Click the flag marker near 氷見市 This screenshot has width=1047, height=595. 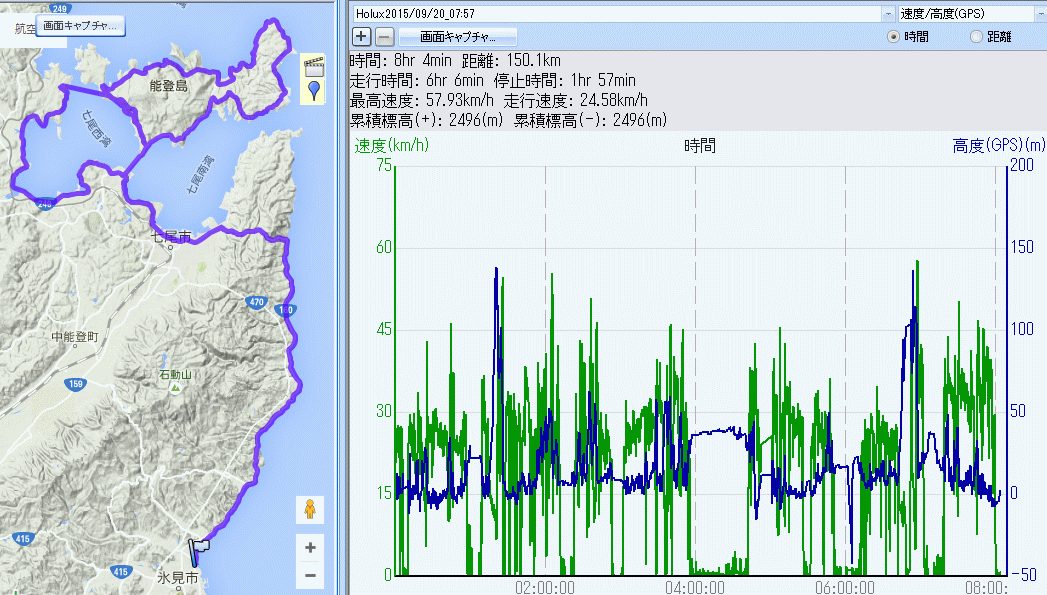pos(200,548)
